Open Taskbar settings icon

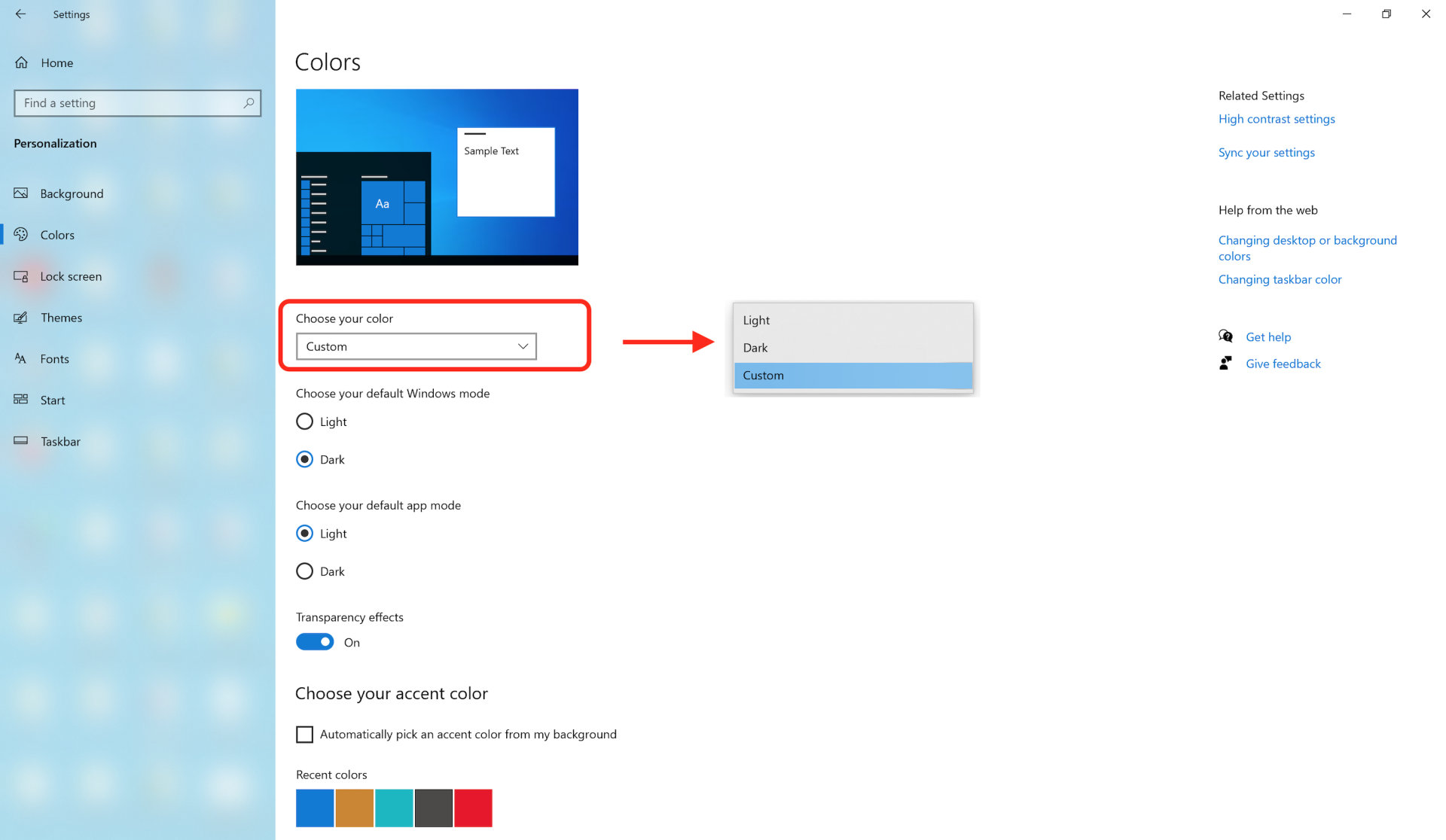(x=22, y=441)
